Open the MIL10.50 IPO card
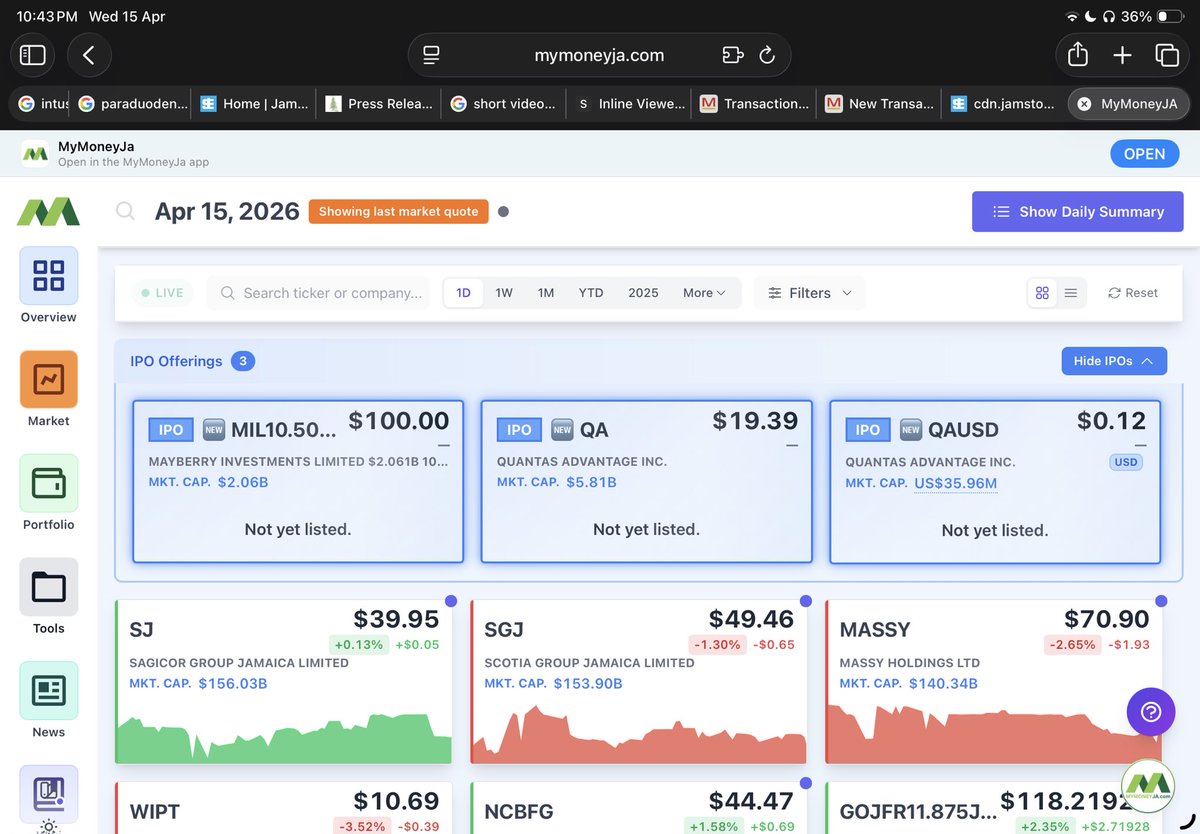Screen dimensions: 1200x834 tap(298, 482)
